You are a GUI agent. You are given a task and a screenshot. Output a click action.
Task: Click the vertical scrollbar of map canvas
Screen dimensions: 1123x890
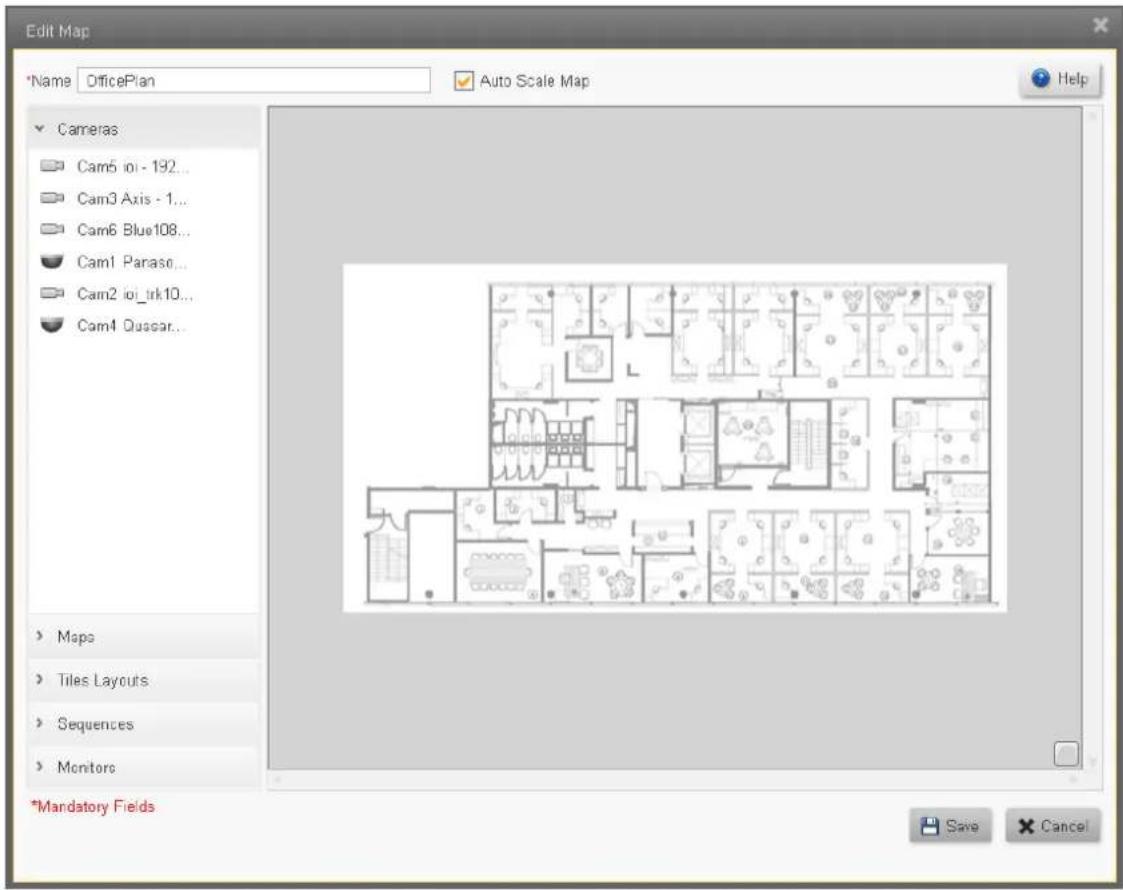point(1092,437)
